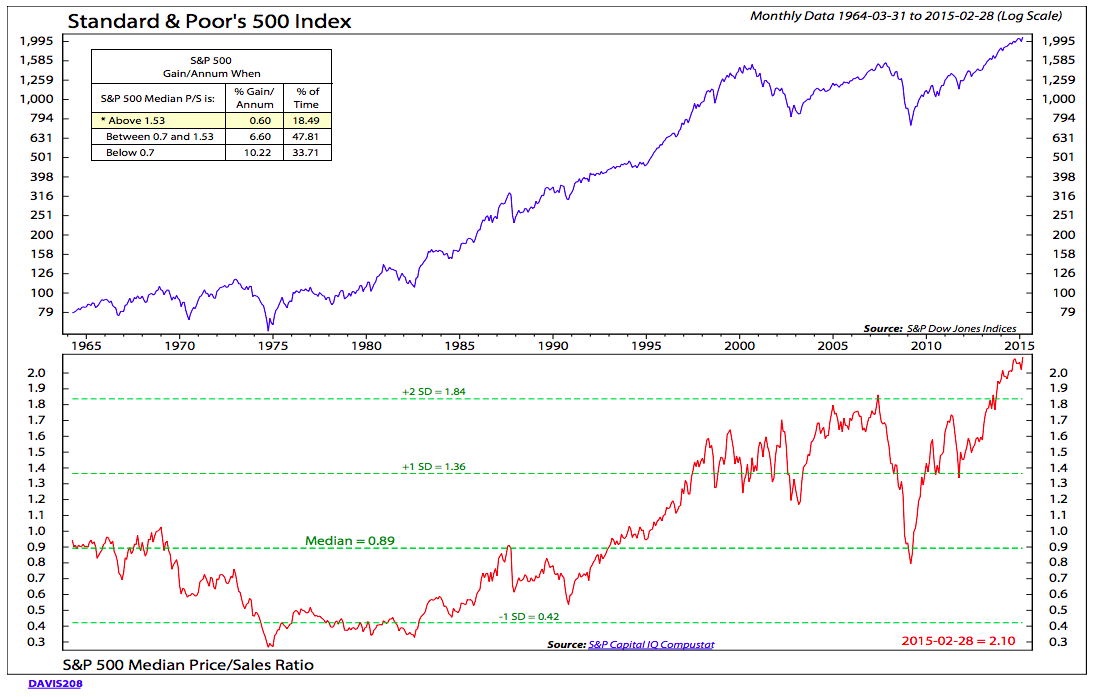Click the '+1 SD = 1.36' label
Viewport: 1112px width, 697px height.
tap(433, 466)
